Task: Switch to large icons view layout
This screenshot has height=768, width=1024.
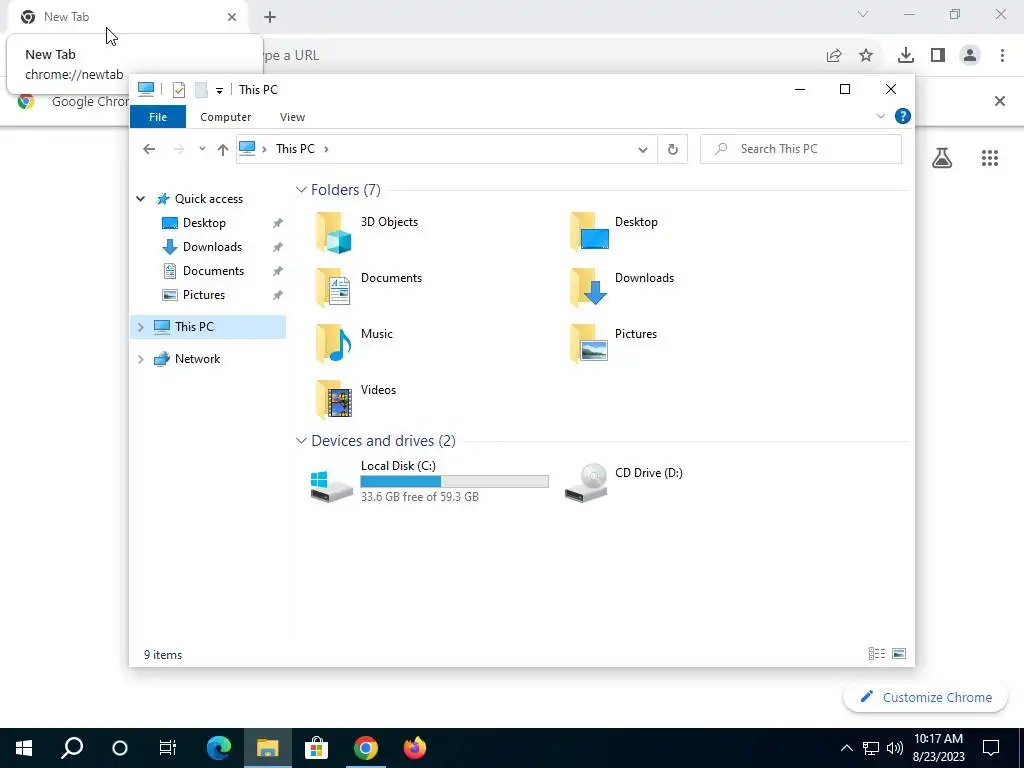Action: pyautogui.click(x=899, y=654)
